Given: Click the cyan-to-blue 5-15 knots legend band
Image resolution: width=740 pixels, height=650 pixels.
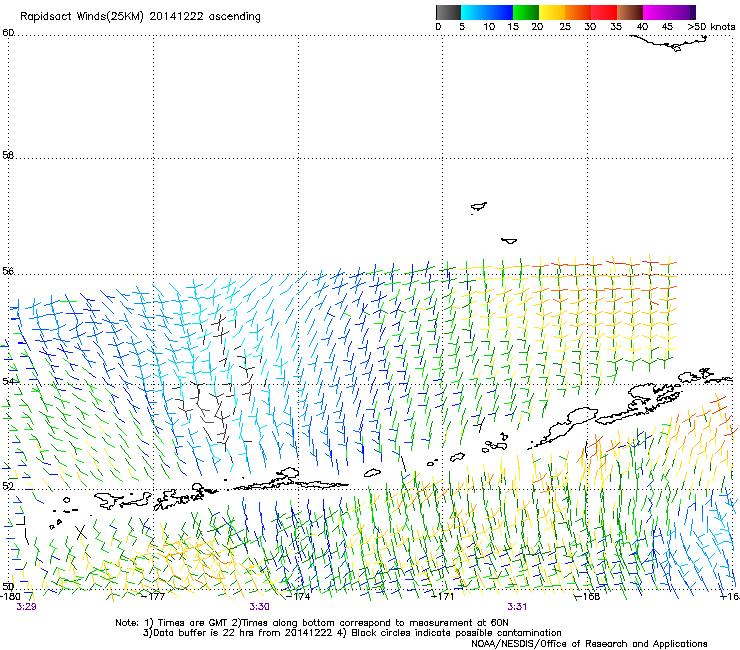Looking at the screenshot, I should (x=487, y=12).
